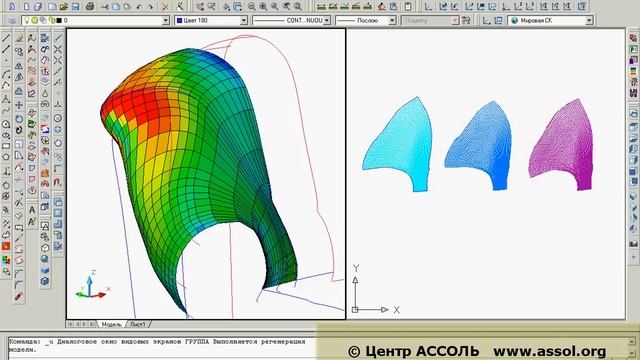This screenshot has height=360, width=640.
Task: Select the Sphere solid tool
Action: [45, 259]
